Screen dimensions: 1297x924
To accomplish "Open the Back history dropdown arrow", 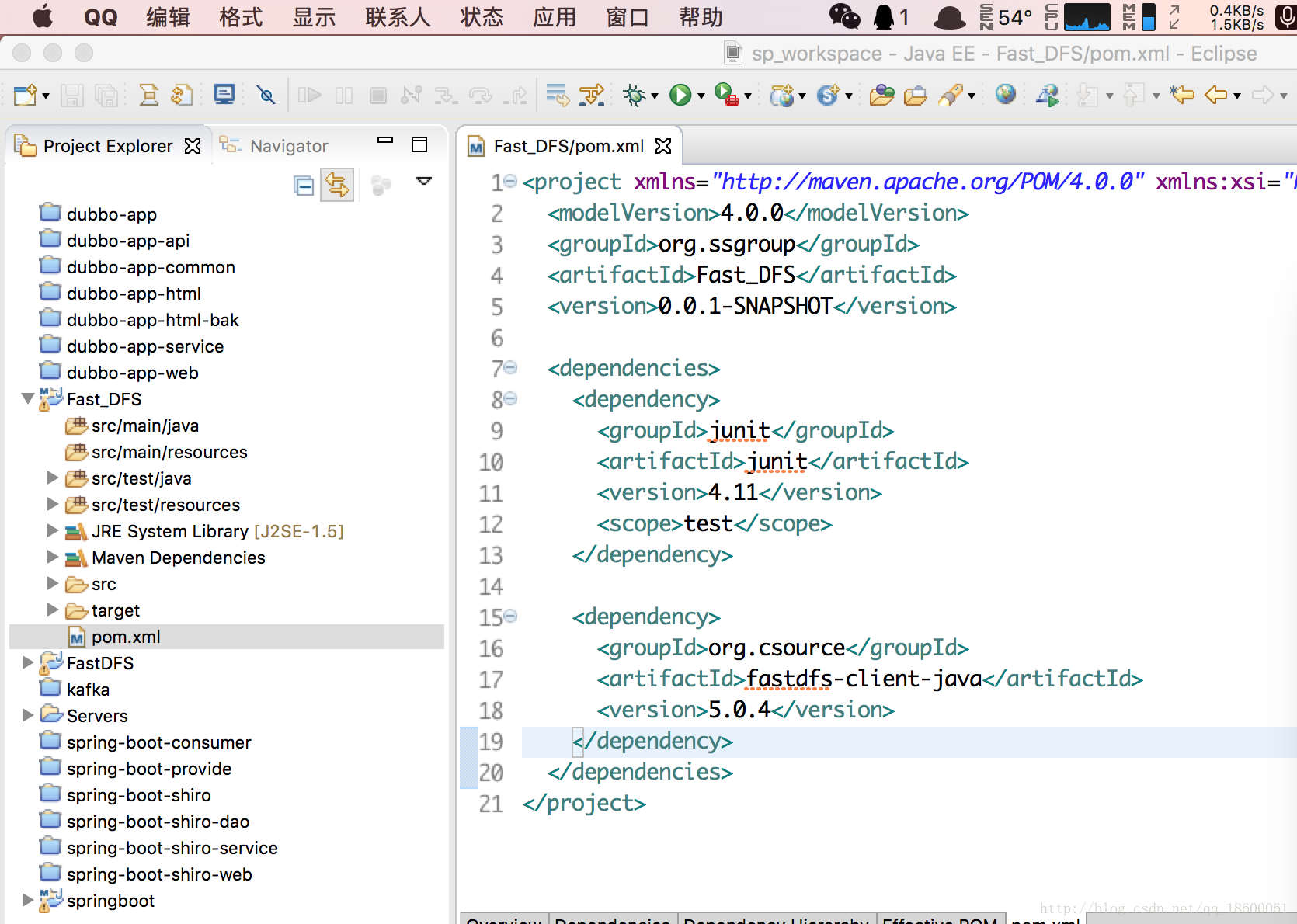I will [1237, 96].
